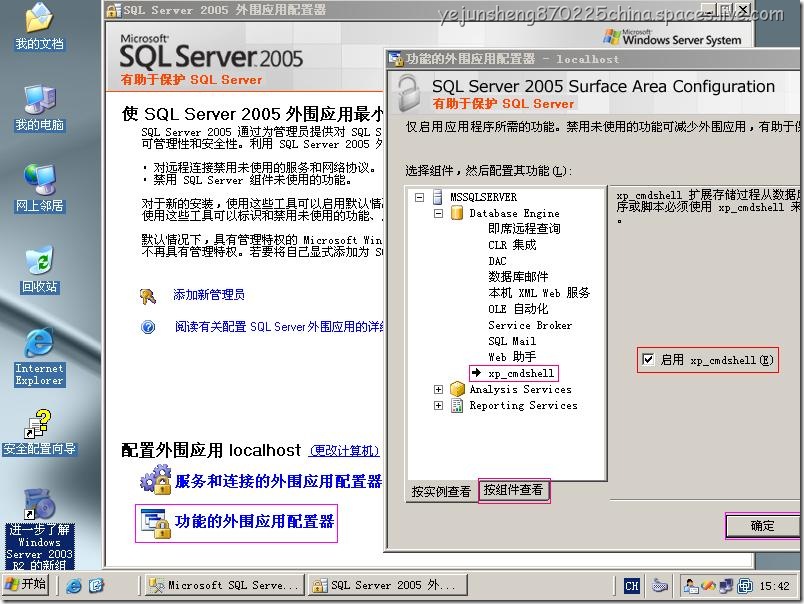This screenshot has width=804, height=604.
Task: Select the Reporting Services label
Action: tap(524, 405)
